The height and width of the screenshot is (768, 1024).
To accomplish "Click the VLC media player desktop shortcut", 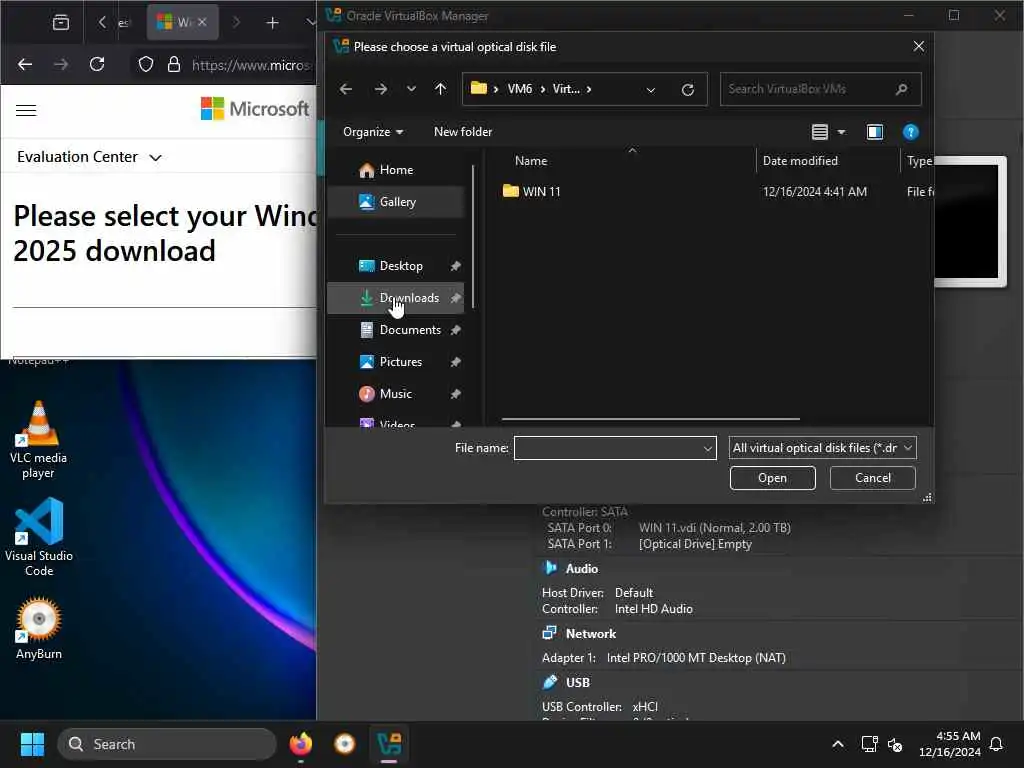I will [x=39, y=440].
